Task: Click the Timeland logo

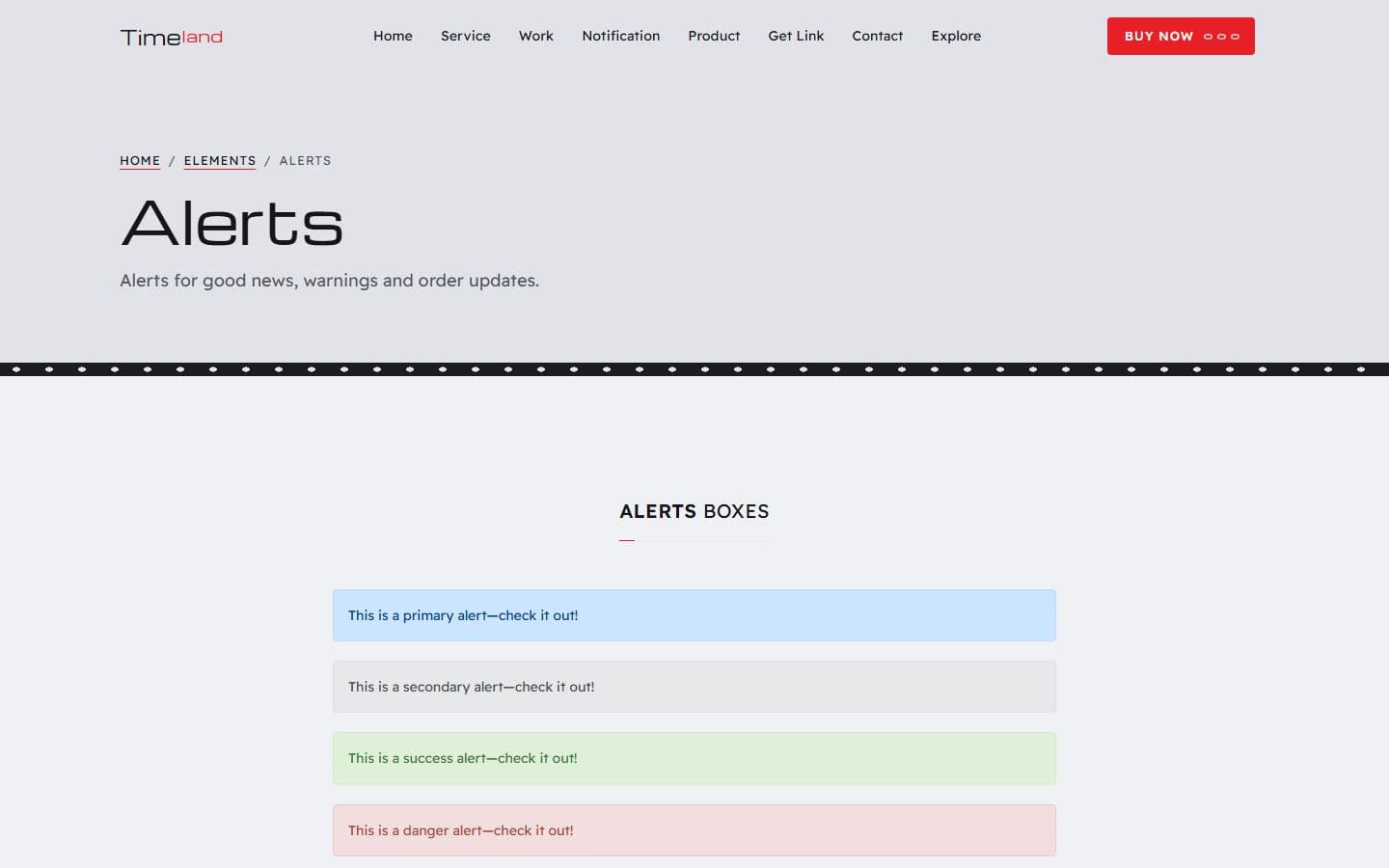Action: click(x=172, y=37)
